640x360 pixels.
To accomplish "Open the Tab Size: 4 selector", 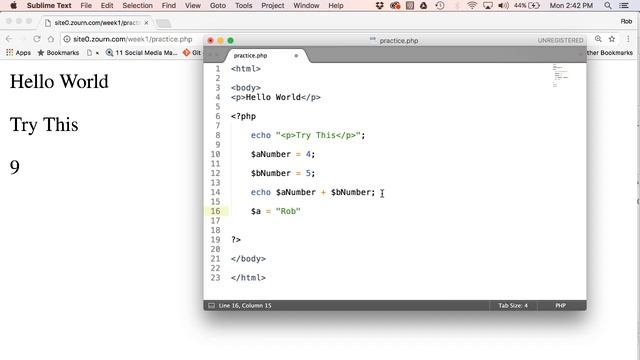I will coord(513,305).
